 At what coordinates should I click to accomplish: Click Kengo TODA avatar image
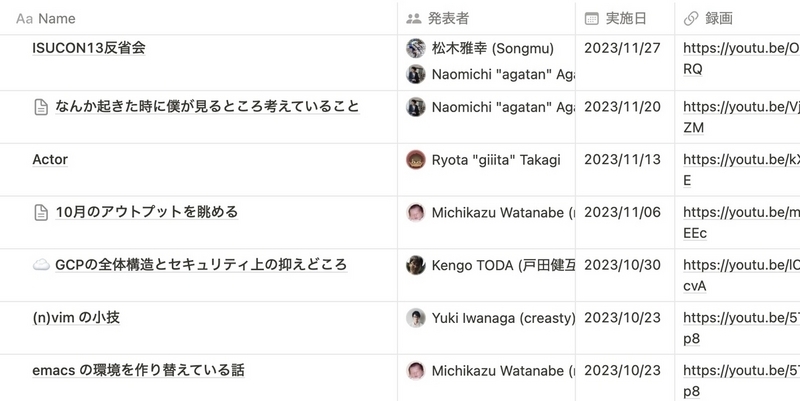pyautogui.click(x=415, y=265)
